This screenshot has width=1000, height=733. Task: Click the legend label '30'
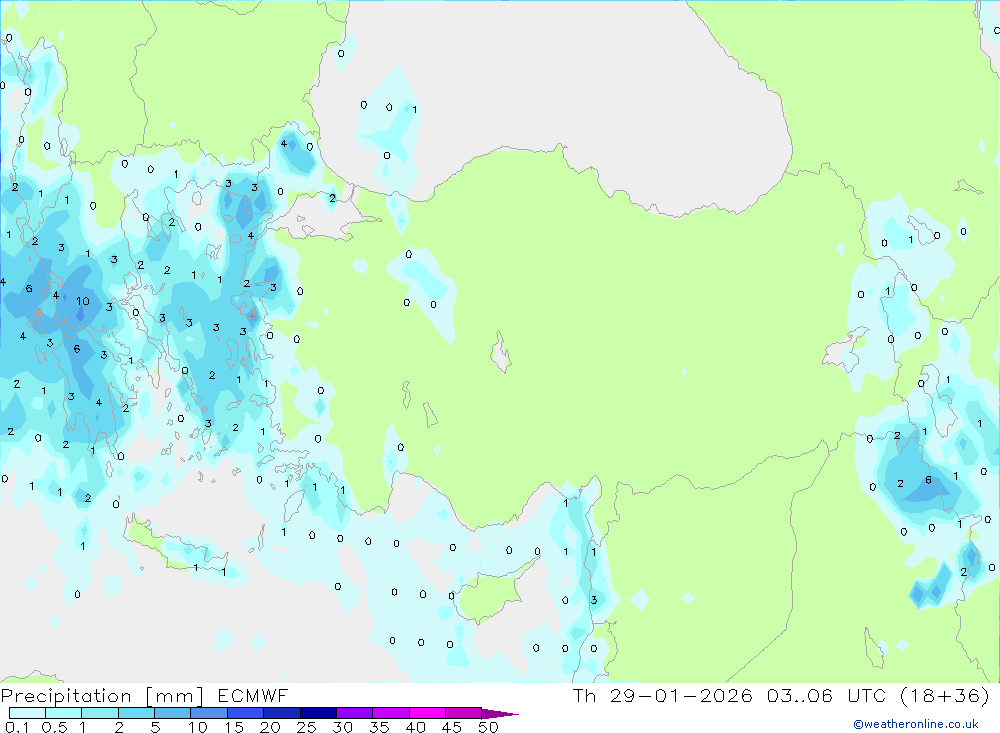click(x=343, y=727)
